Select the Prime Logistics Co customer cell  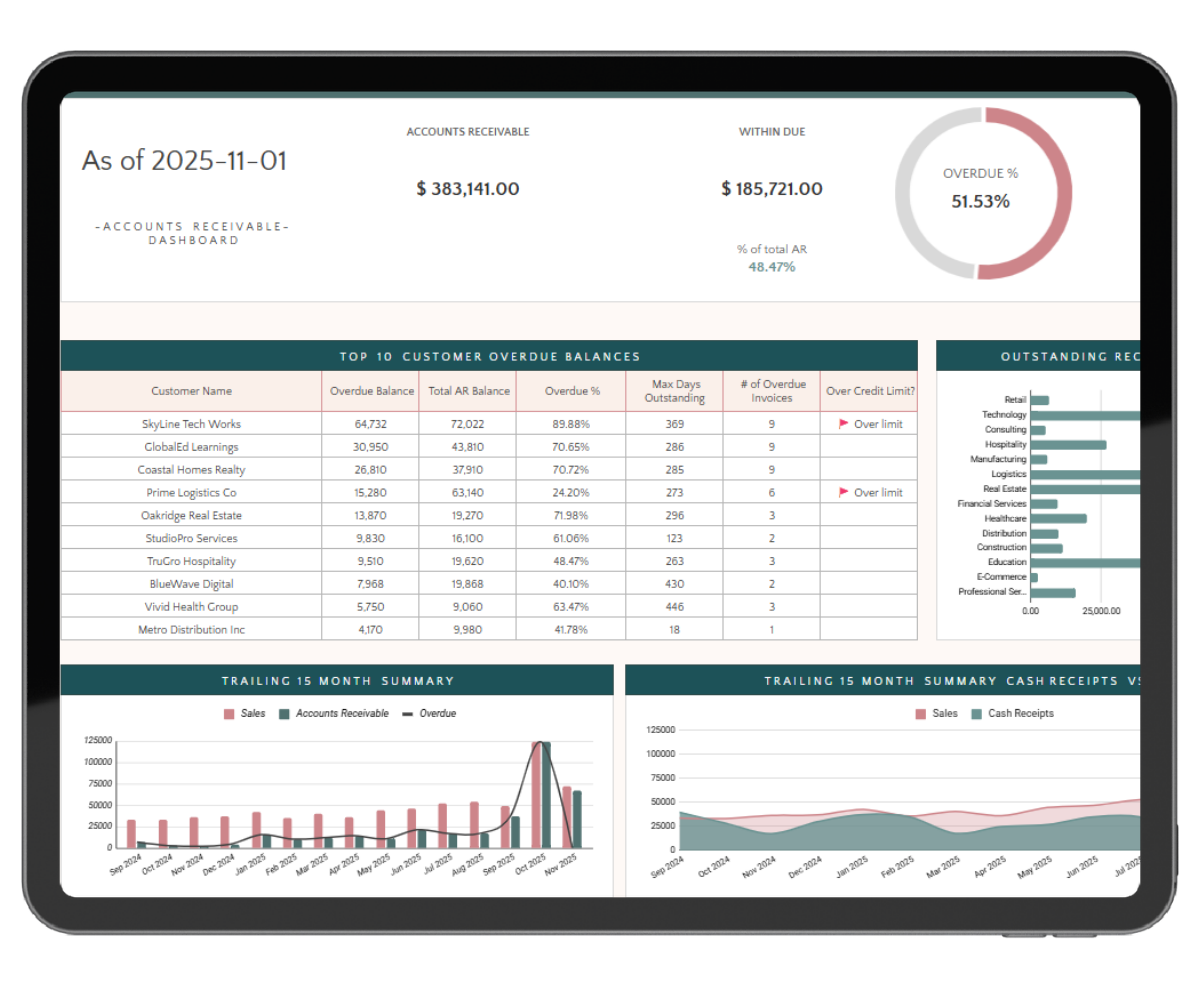click(191, 492)
